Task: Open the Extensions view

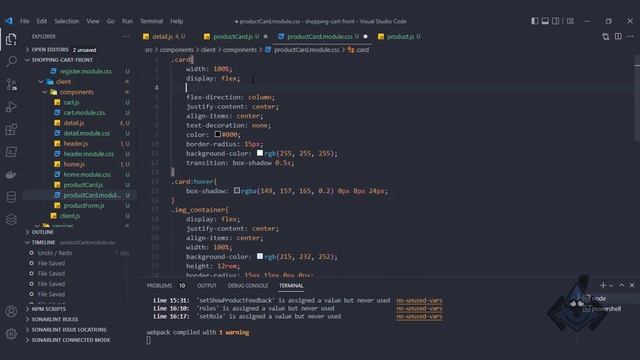Action: 11,129
